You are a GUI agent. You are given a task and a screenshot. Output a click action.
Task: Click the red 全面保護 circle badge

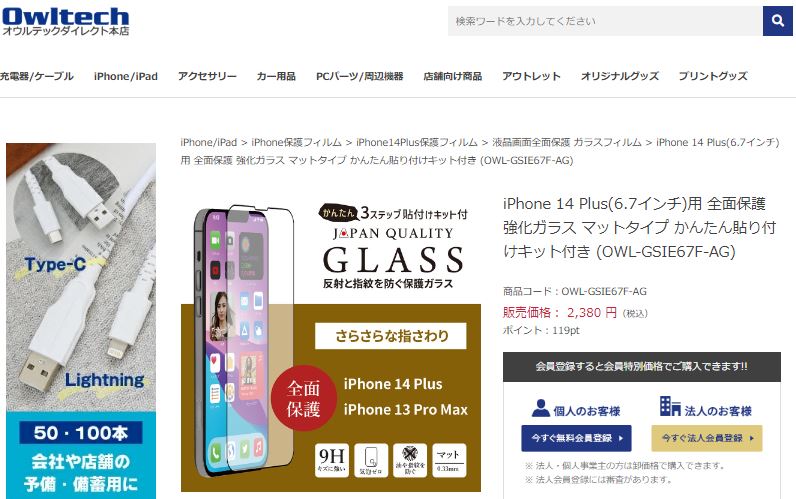[303, 398]
